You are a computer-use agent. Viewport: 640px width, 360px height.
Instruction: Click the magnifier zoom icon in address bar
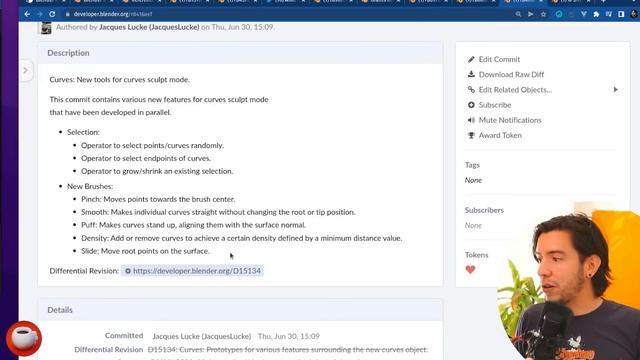tap(518, 14)
